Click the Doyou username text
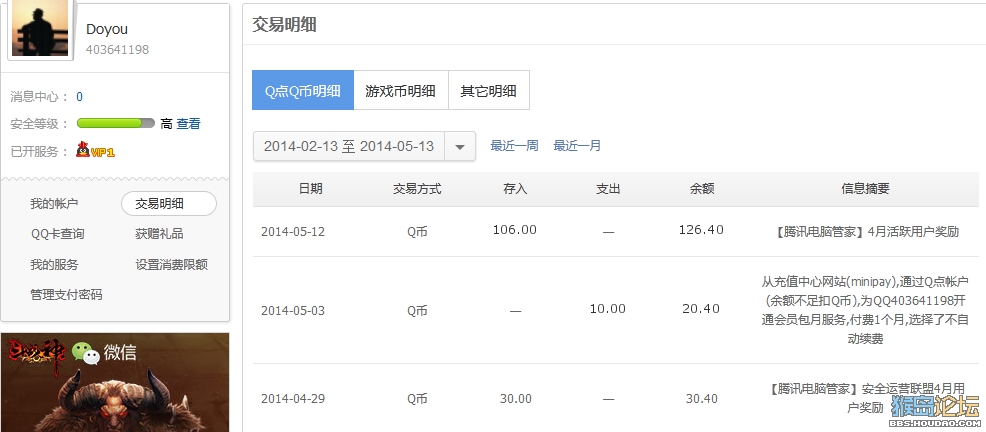The image size is (986, 432). (x=107, y=30)
